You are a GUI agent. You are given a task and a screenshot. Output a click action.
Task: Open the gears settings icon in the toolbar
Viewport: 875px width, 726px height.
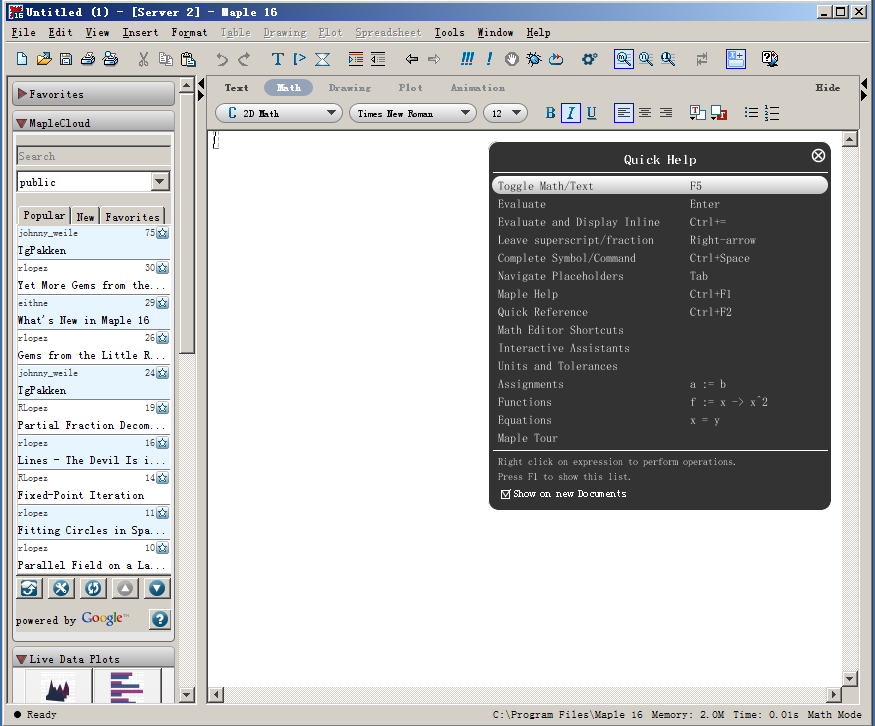(x=590, y=59)
